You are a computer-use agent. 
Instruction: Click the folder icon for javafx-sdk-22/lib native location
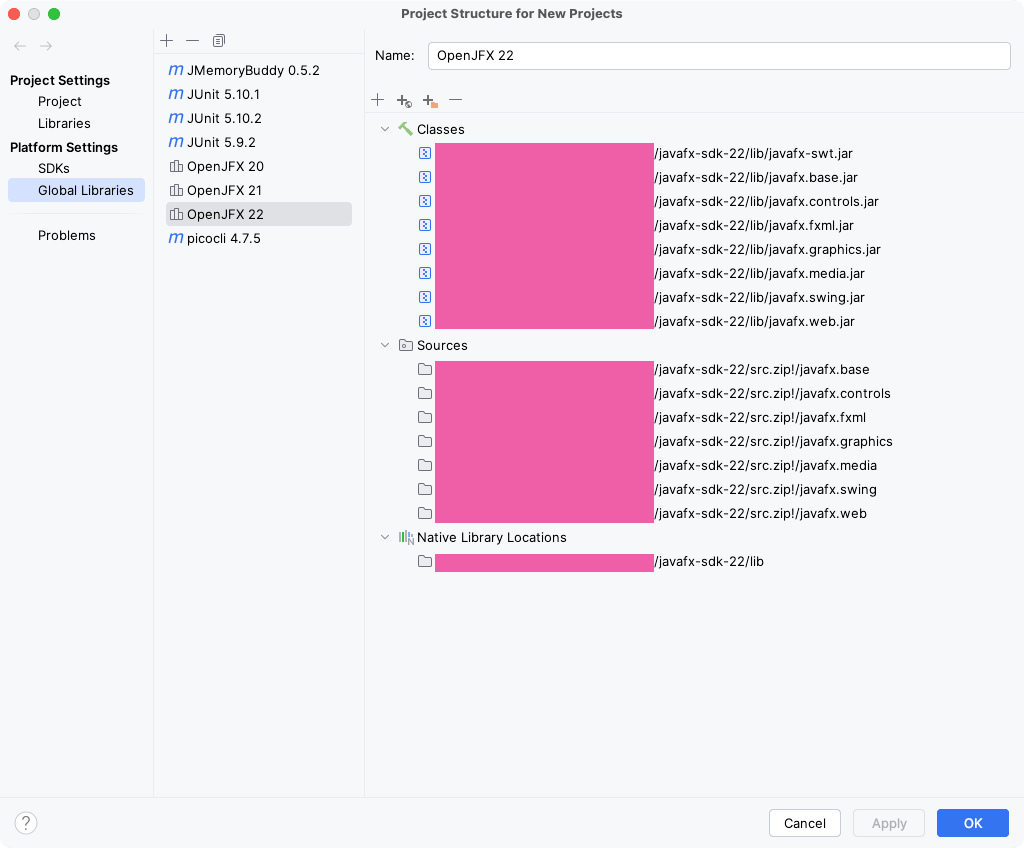pyautogui.click(x=425, y=561)
